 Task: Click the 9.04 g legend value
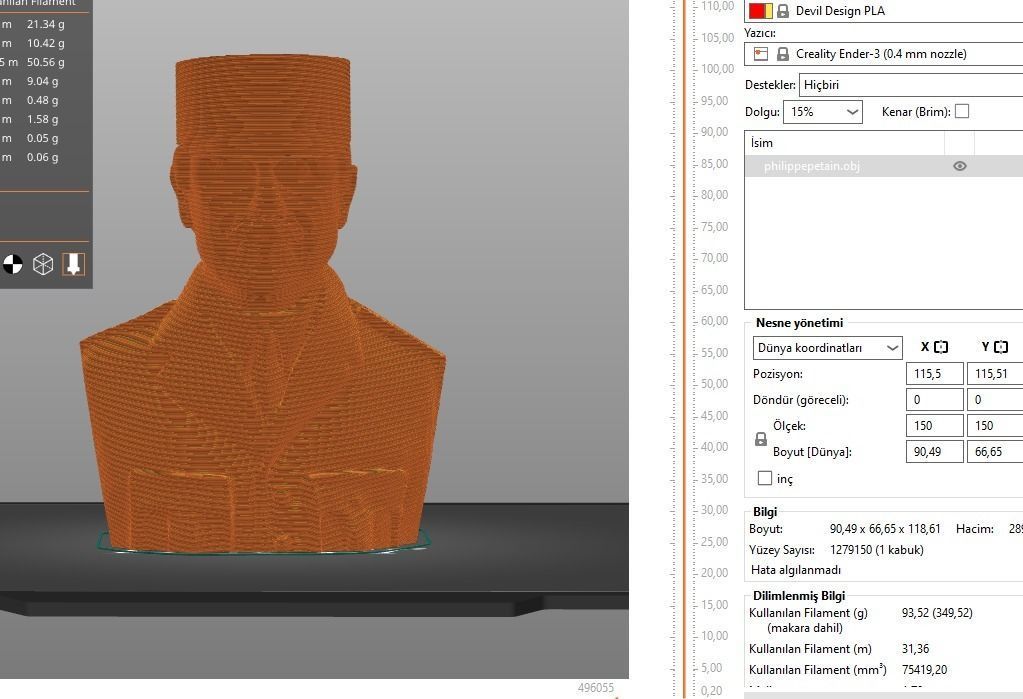tap(42, 81)
